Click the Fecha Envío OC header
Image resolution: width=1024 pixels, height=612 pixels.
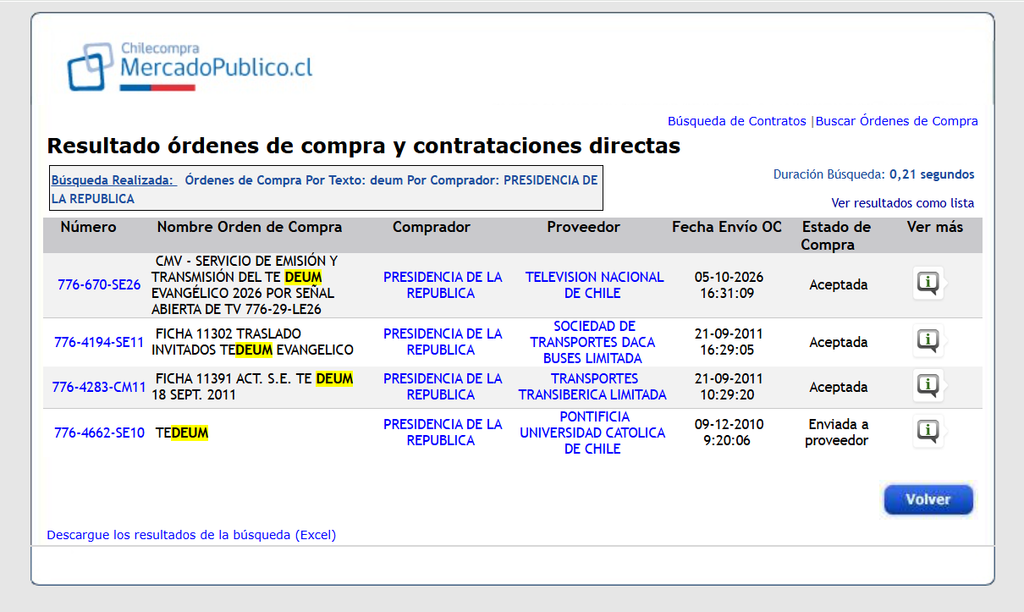(x=727, y=227)
